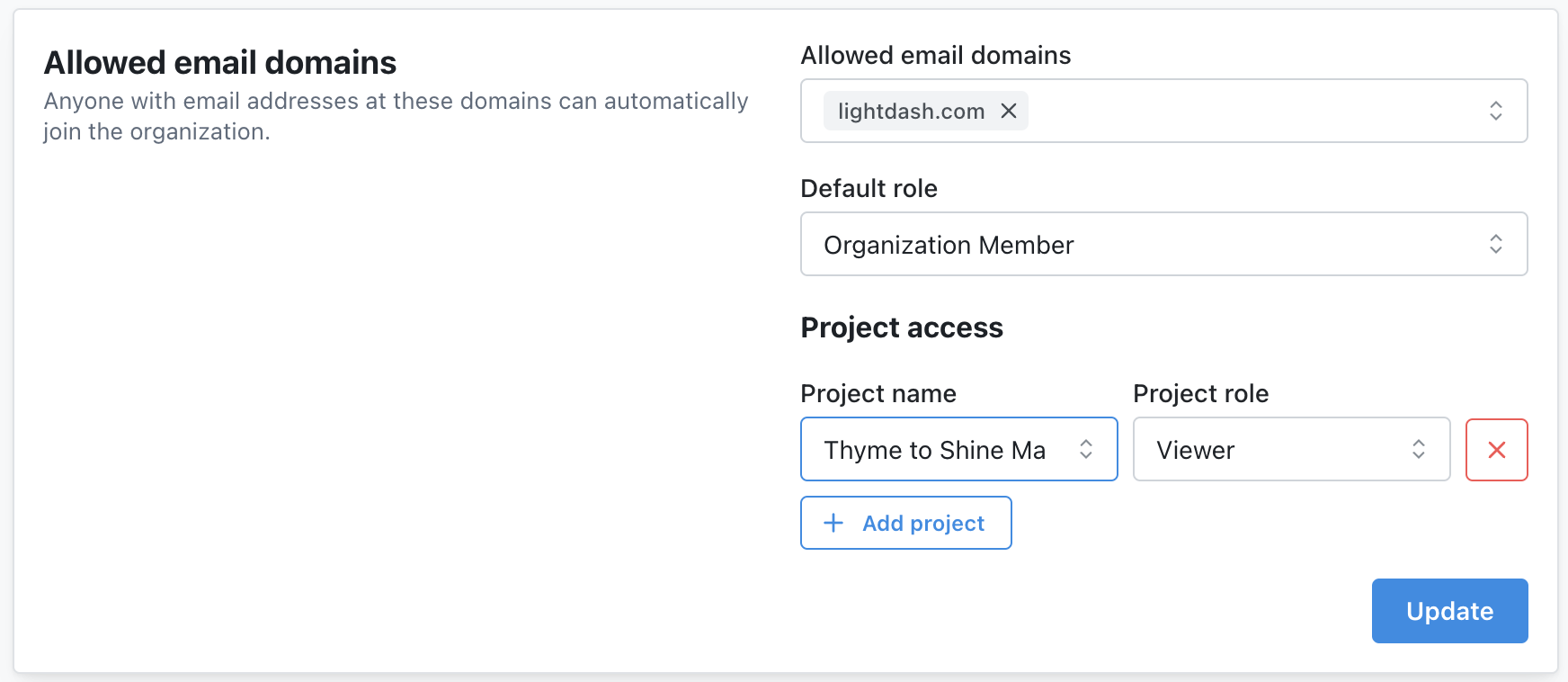Click the Allowed email domains label above the input
The image size is (1568, 682).
935,56
